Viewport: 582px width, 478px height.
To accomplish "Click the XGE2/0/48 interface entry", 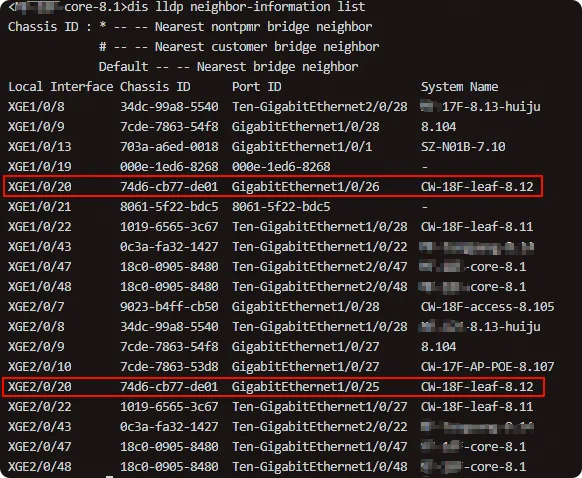I will pyautogui.click(x=40, y=467).
